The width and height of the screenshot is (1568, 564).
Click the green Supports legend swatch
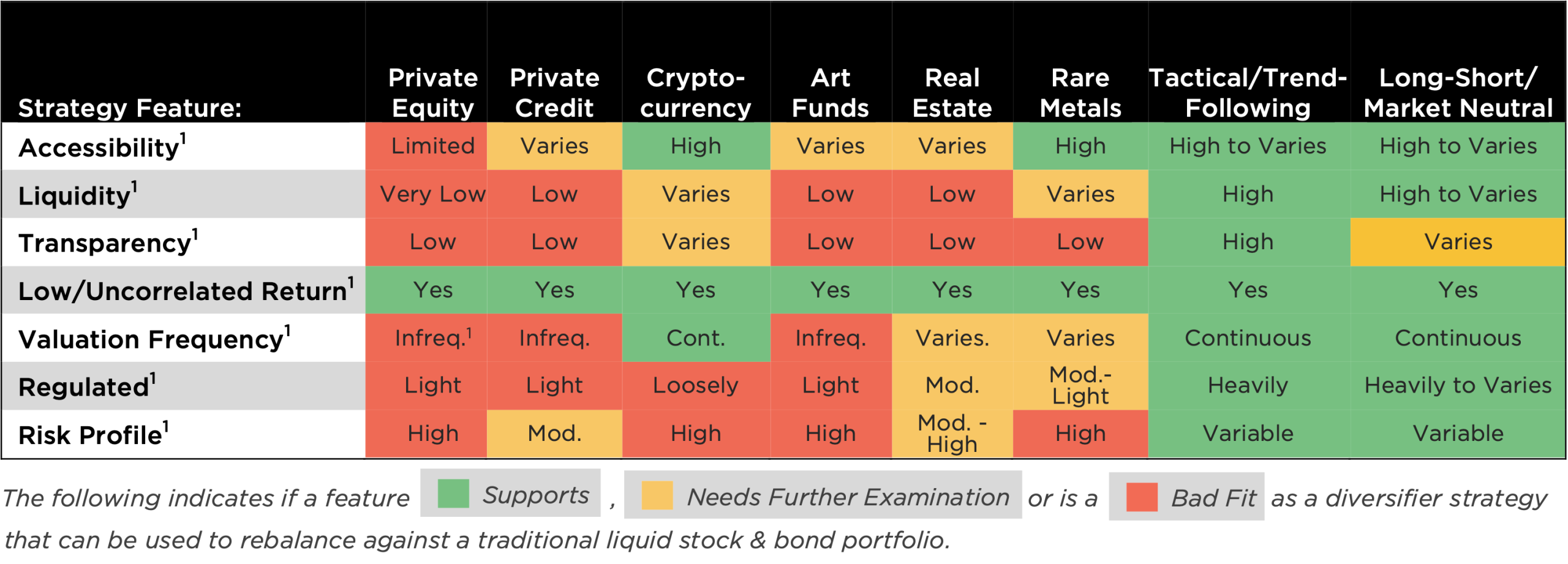coord(453,494)
